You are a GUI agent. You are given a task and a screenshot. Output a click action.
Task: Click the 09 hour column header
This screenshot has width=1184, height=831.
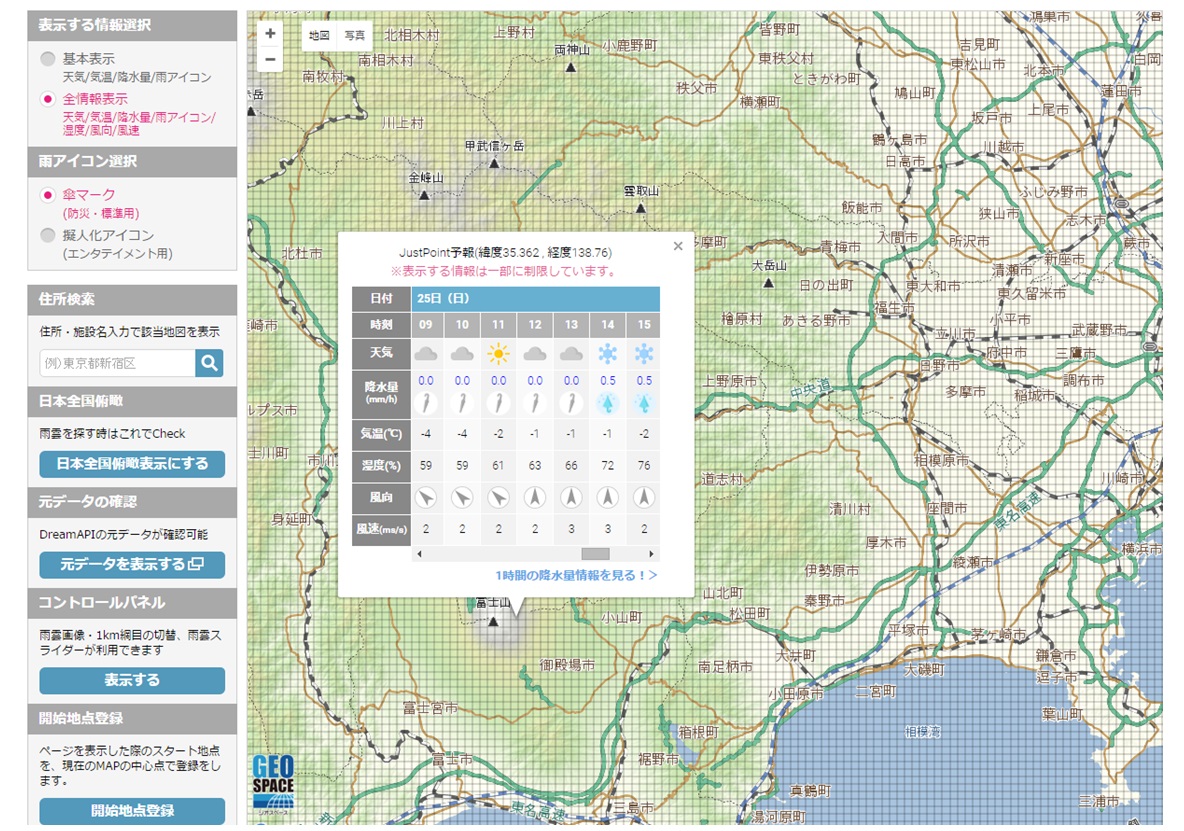tap(426, 325)
